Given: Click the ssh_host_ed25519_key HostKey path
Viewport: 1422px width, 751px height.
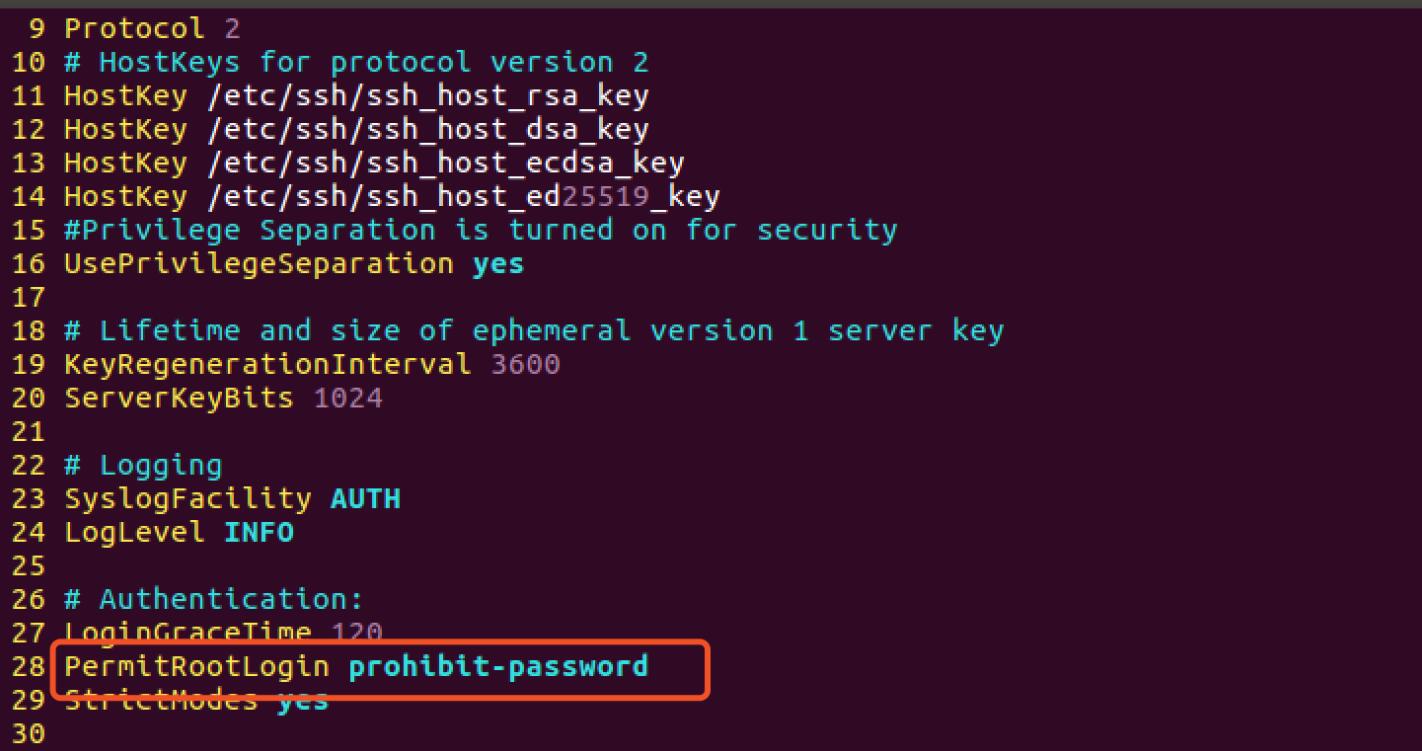Looking at the screenshot, I should 463,197.
